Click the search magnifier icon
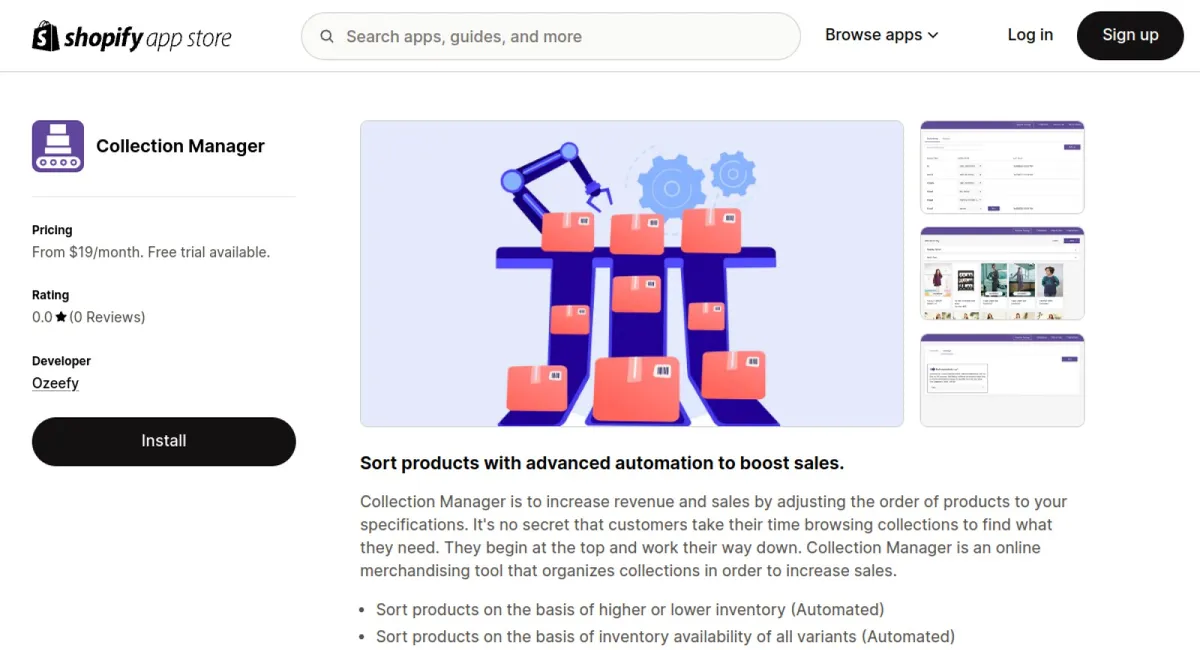The width and height of the screenshot is (1200, 650). [x=327, y=37]
